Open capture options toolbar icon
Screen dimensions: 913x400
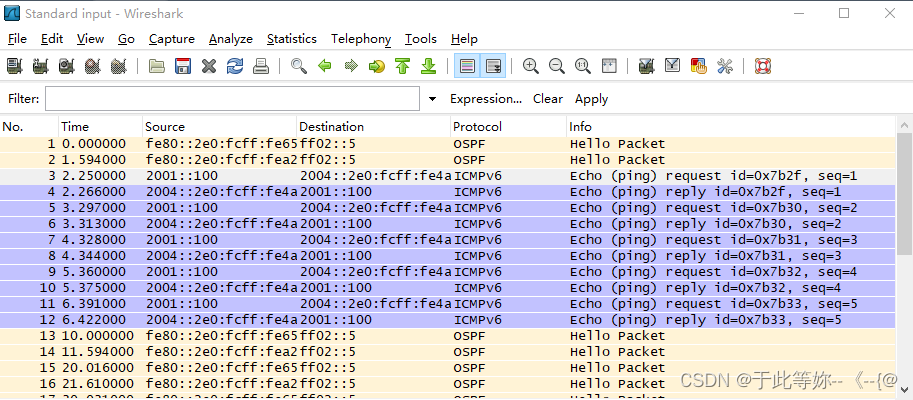click(40, 66)
